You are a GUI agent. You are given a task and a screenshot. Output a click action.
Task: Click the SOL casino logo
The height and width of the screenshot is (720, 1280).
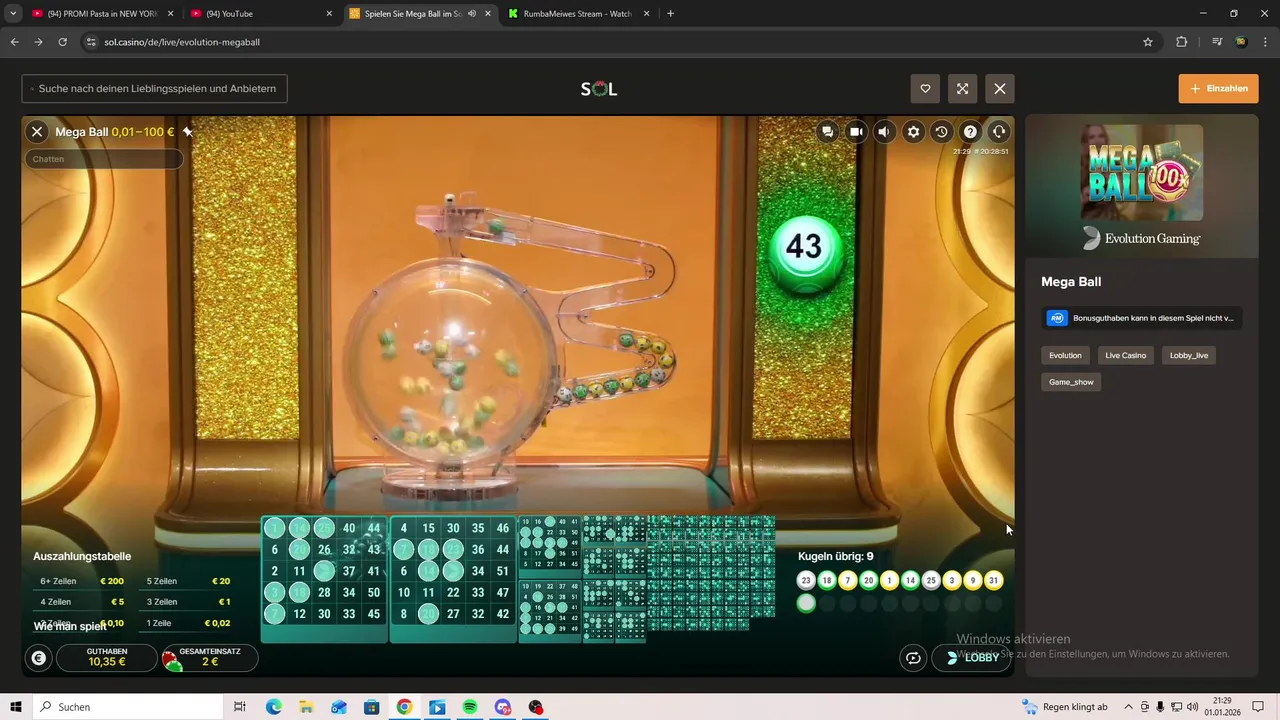[x=599, y=88]
